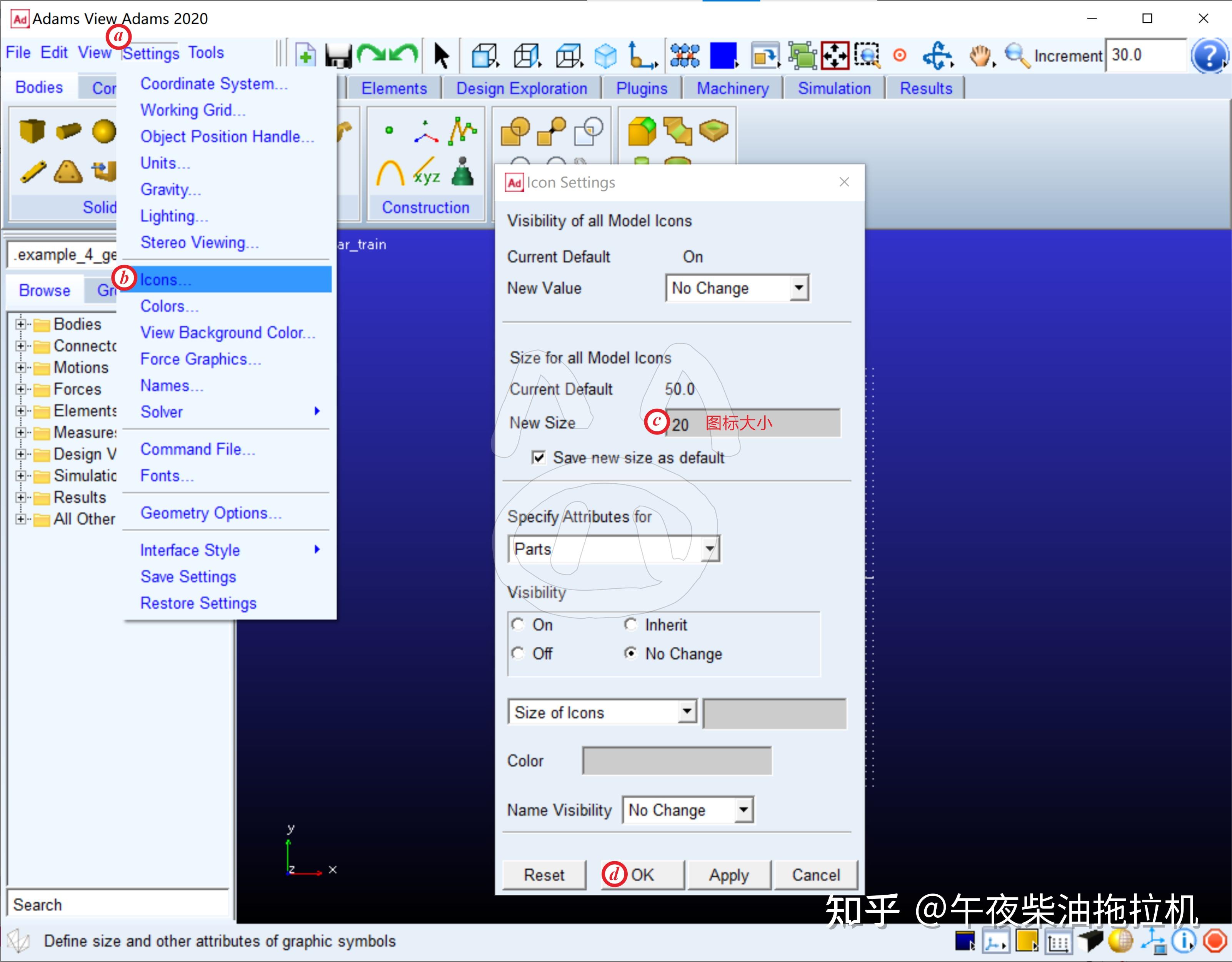
Task: Expand the Results tree folder
Action: pyautogui.click(x=20, y=497)
